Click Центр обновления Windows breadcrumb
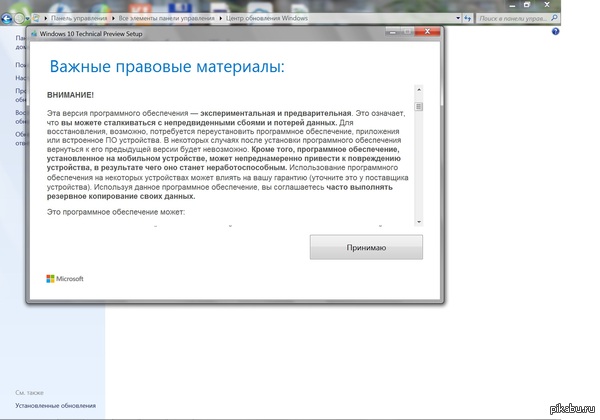Viewport: 600px width, 420px height. coord(267,18)
